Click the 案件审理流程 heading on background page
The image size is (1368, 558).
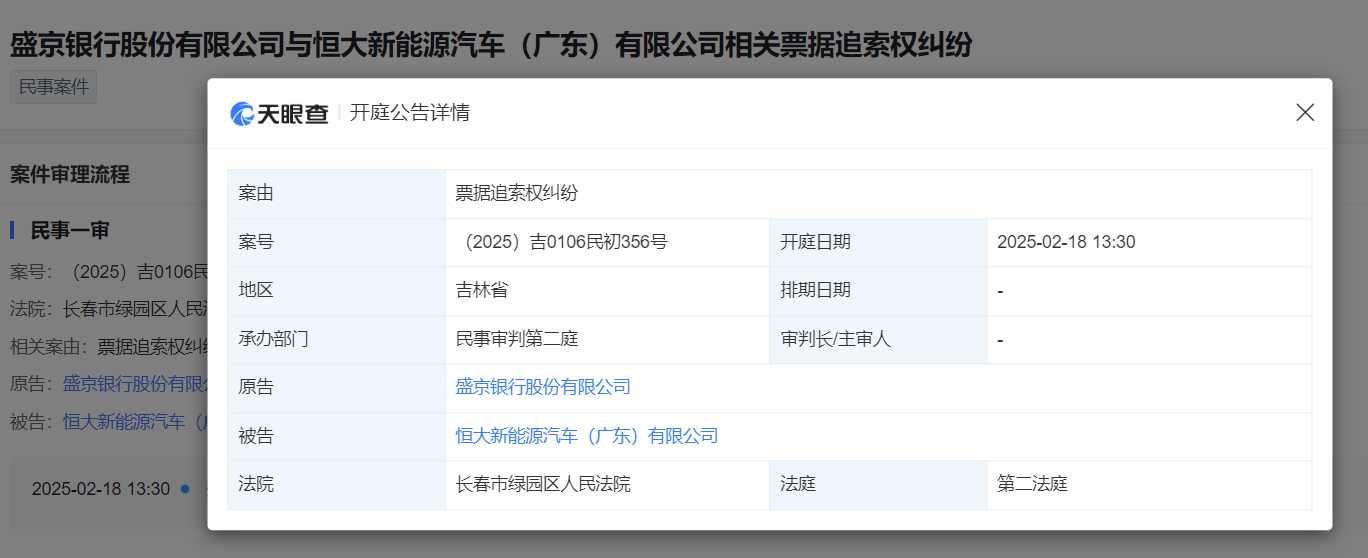70,175
